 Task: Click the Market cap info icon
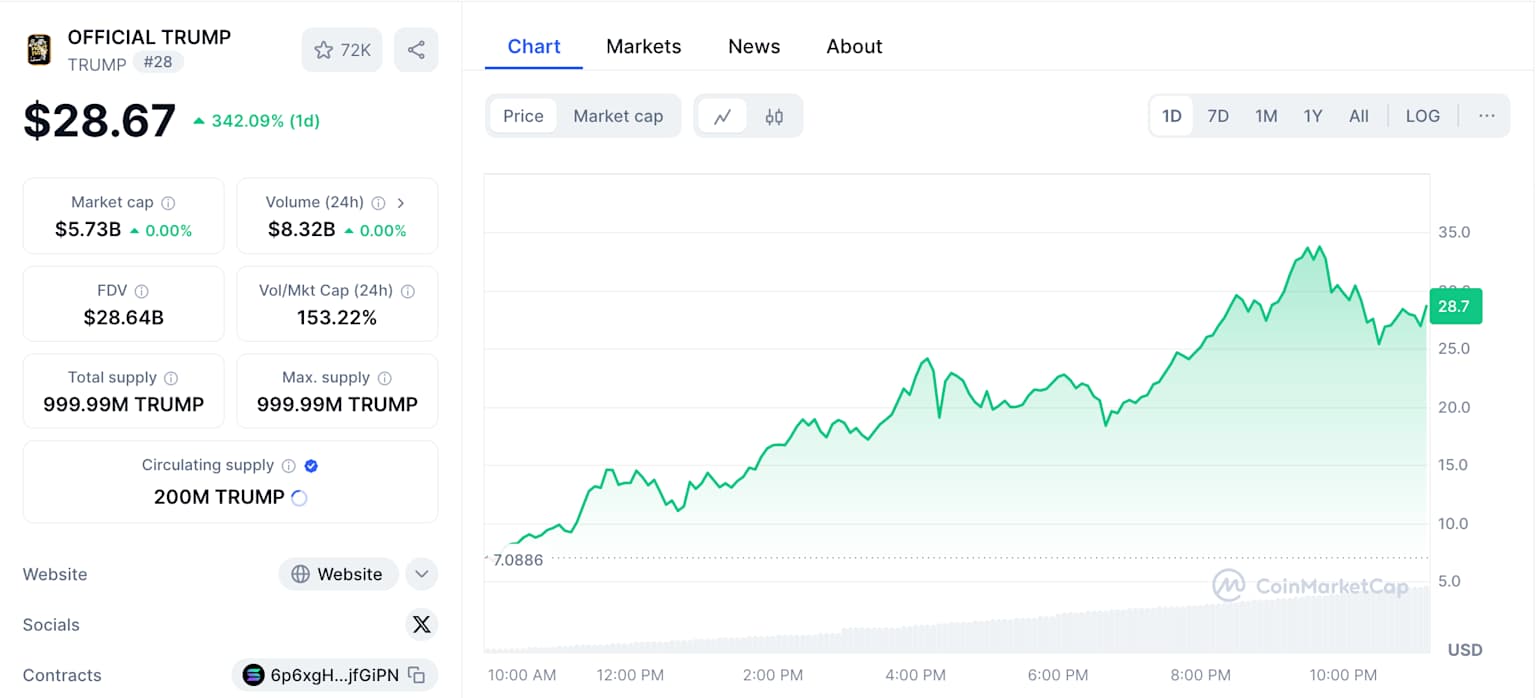[168, 203]
